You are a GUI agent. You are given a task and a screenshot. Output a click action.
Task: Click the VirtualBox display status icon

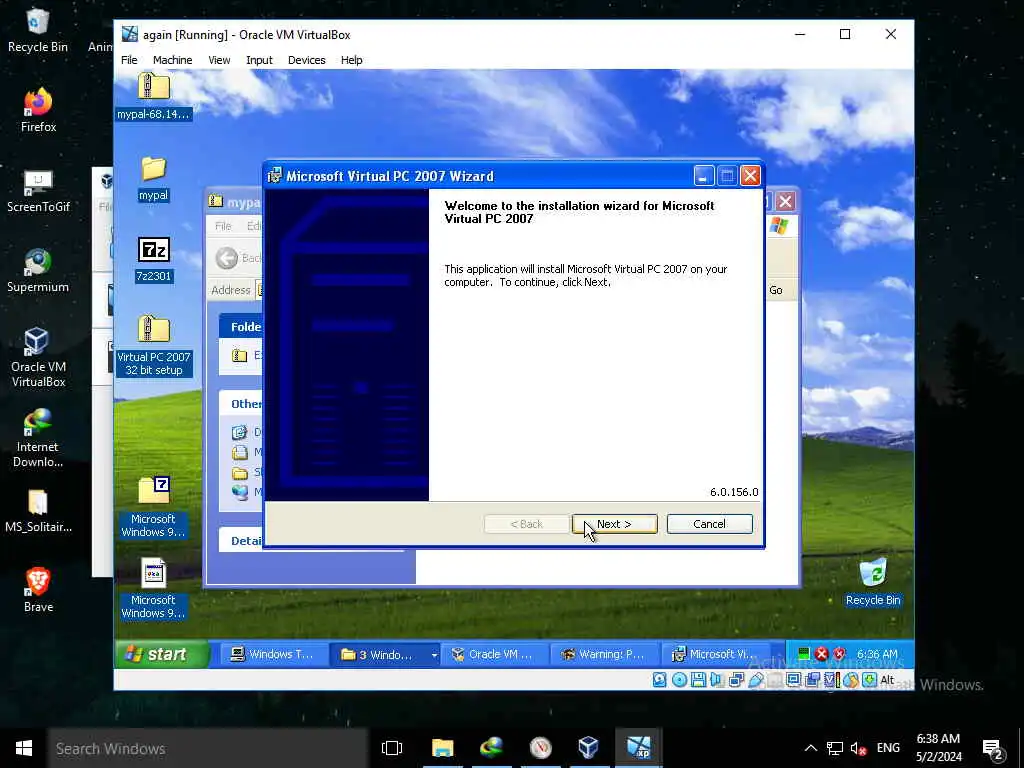[x=793, y=680]
